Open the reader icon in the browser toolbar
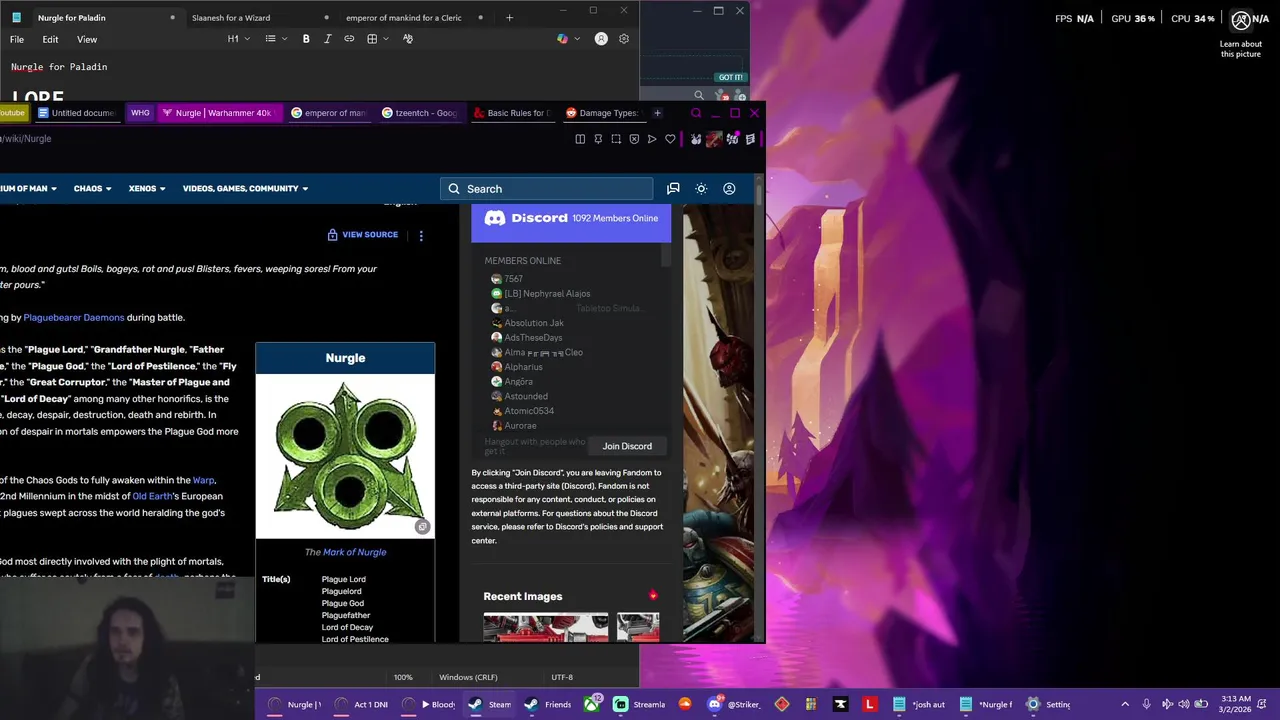 [750, 139]
